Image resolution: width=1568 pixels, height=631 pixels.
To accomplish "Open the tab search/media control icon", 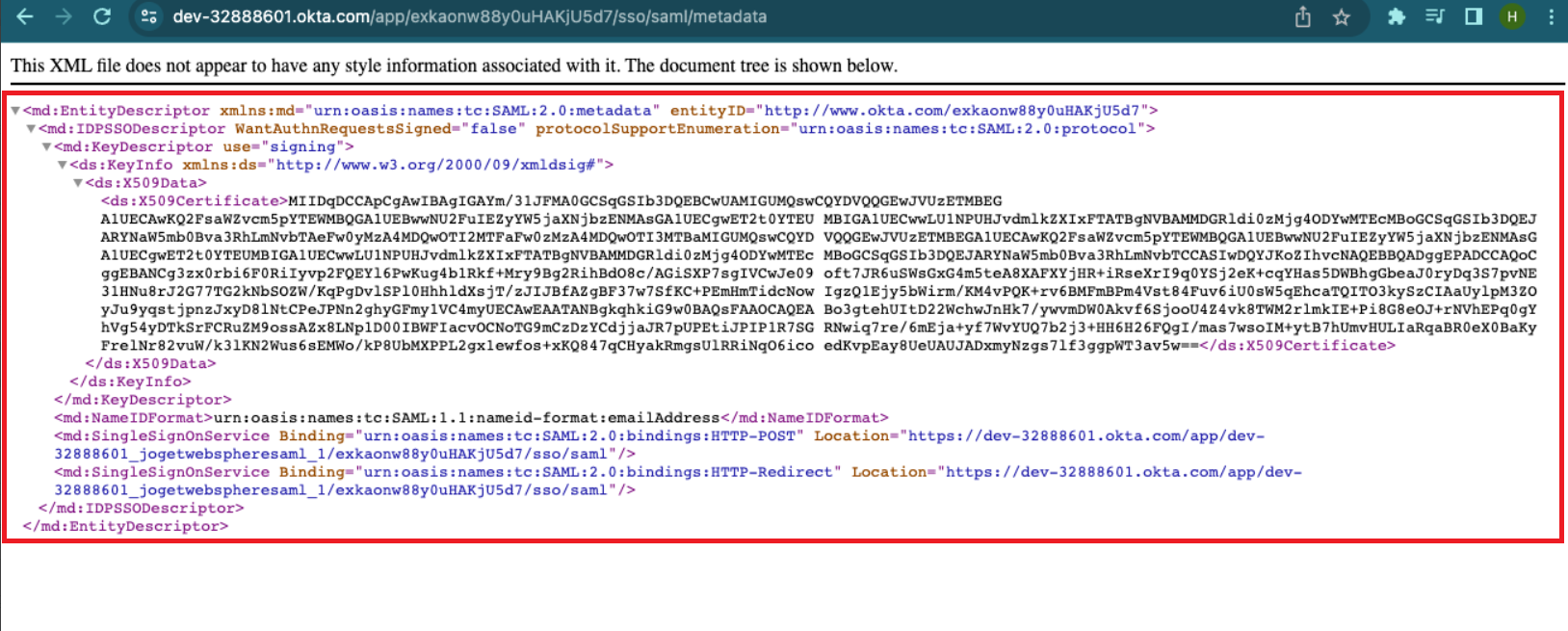I will (x=1434, y=16).
